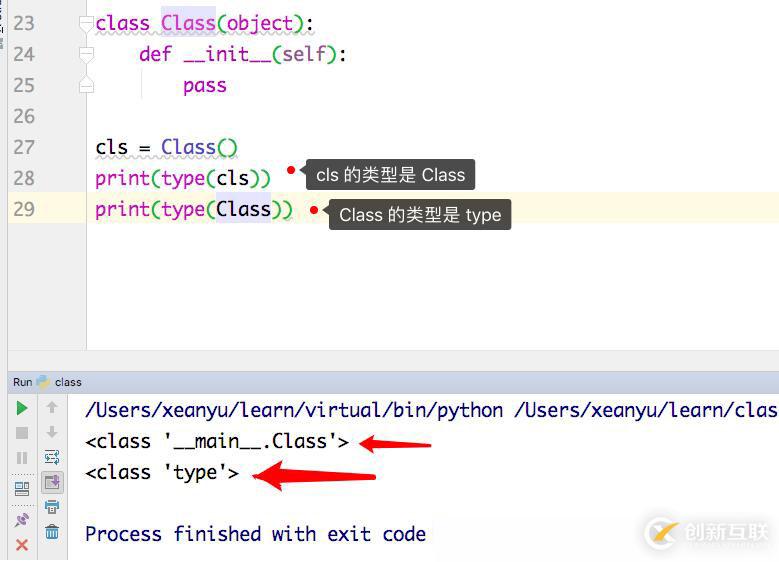This screenshot has height=562, width=779.
Task: Rerun the script with green play icon
Action: [21, 408]
